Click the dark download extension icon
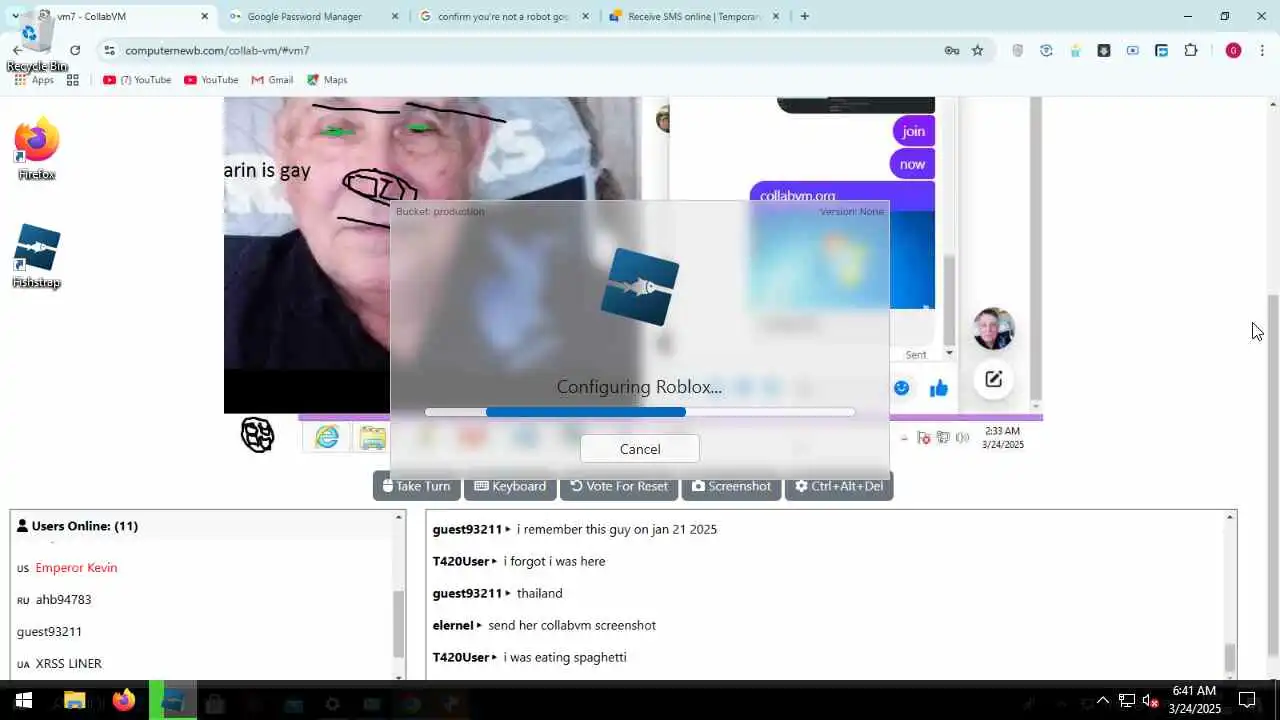This screenshot has height=720, width=1280. click(x=1104, y=50)
